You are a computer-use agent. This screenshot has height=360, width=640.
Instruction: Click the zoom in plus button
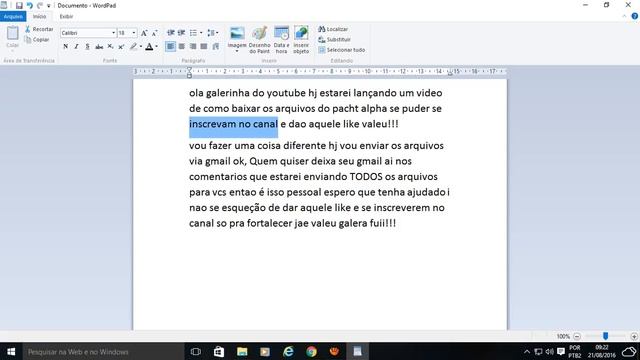click(634, 336)
